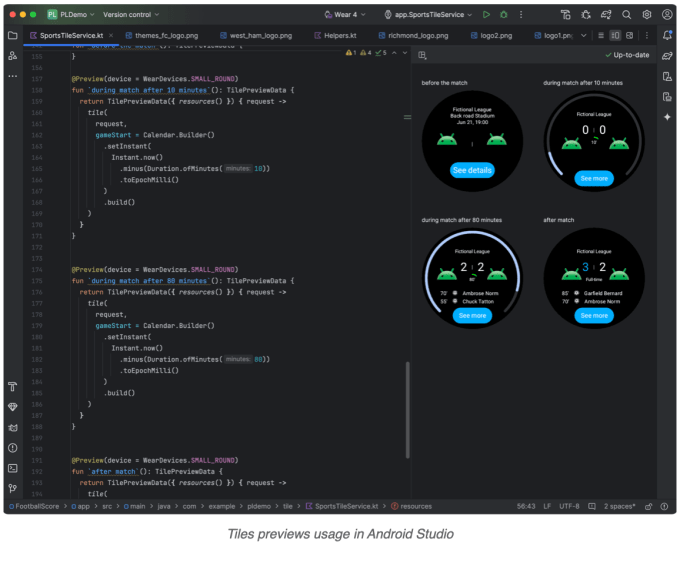
Task: Open the Gemini sparkle assistant panel
Action: pos(667,117)
